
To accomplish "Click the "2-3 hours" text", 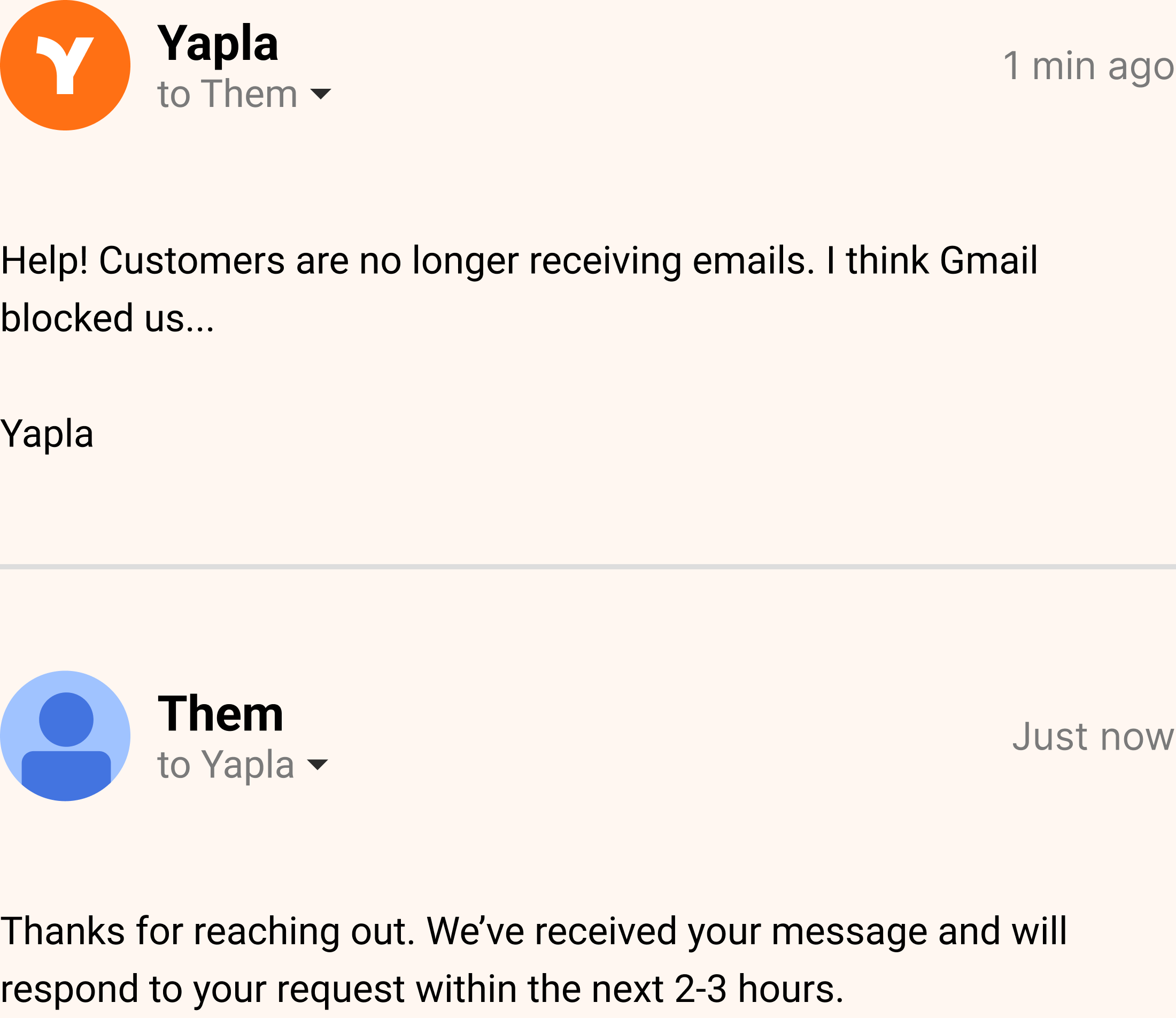I will [759, 989].
